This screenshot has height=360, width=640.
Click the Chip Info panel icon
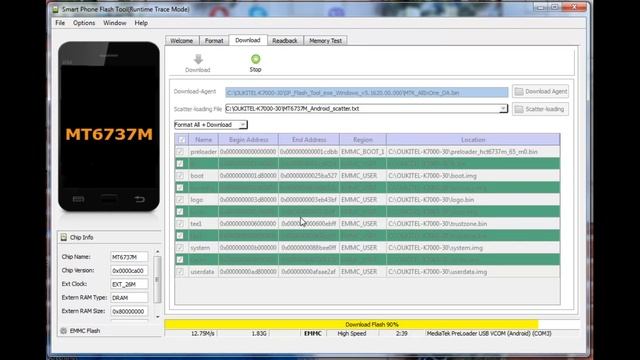[64, 237]
